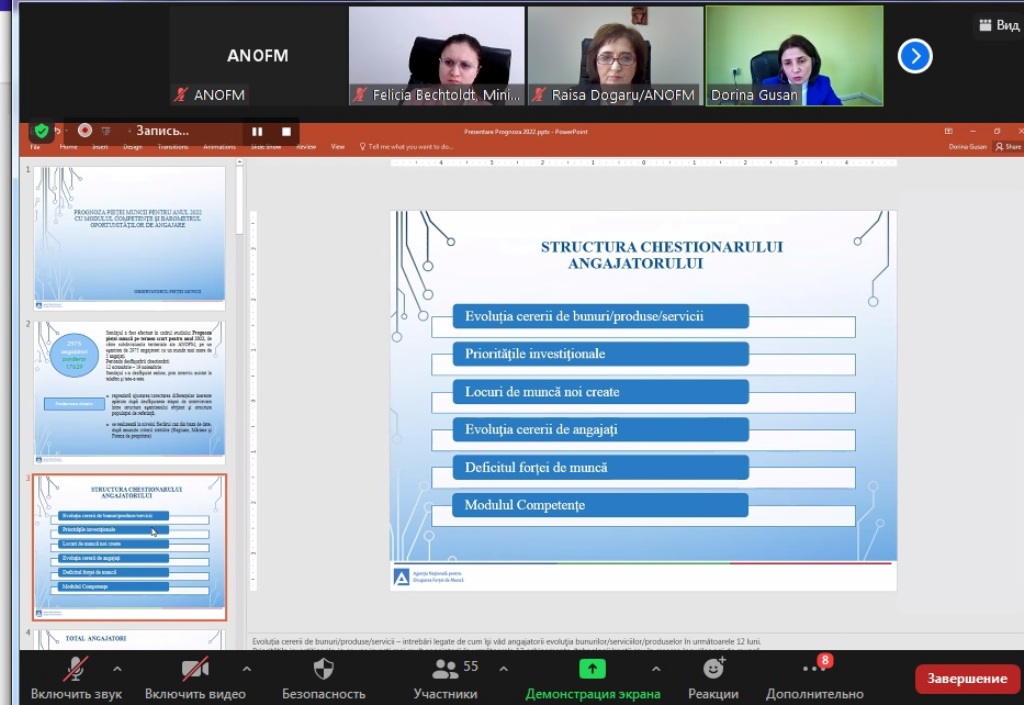The height and width of the screenshot is (705, 1024).
Task: Open the Участники participants panel
Action: coord(445,669)
